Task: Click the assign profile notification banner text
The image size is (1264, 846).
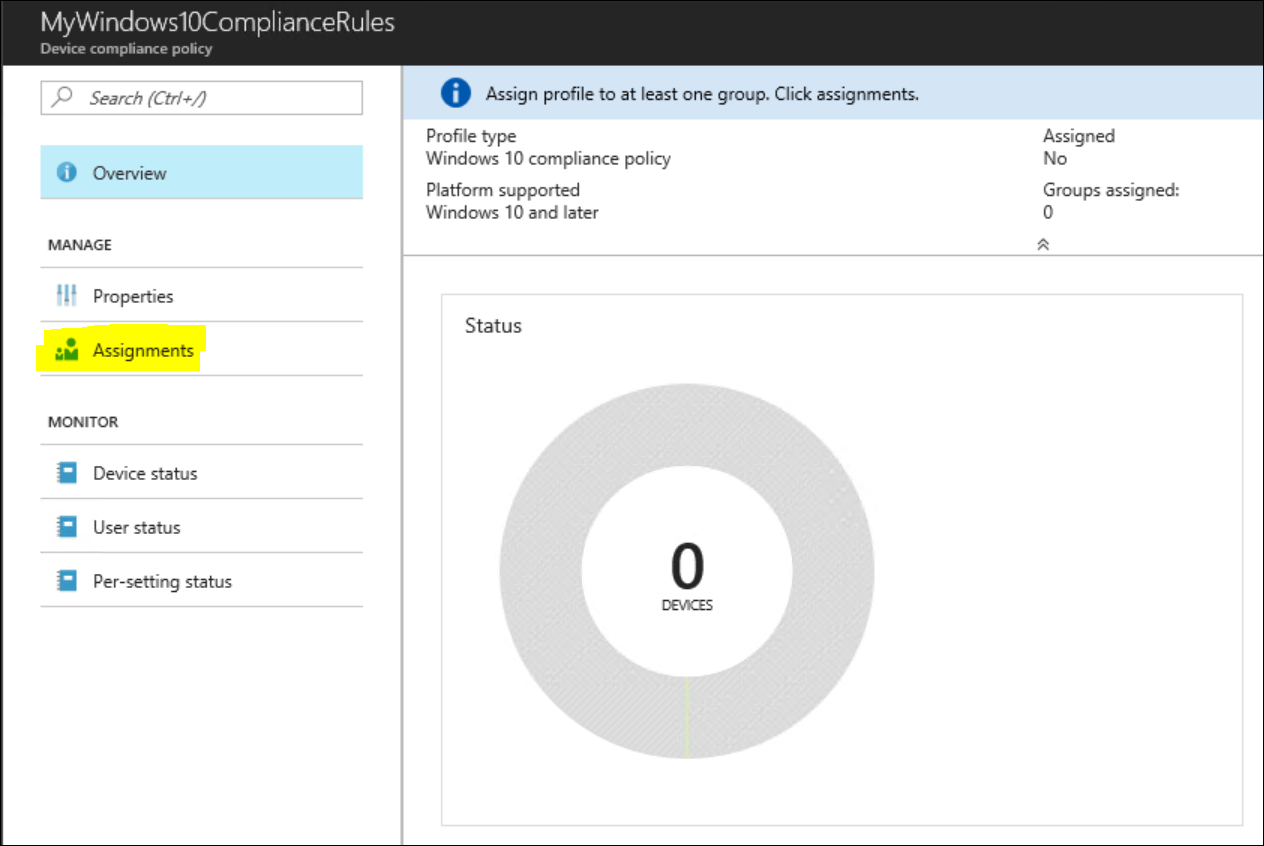Action: click(x=702, y=94)
